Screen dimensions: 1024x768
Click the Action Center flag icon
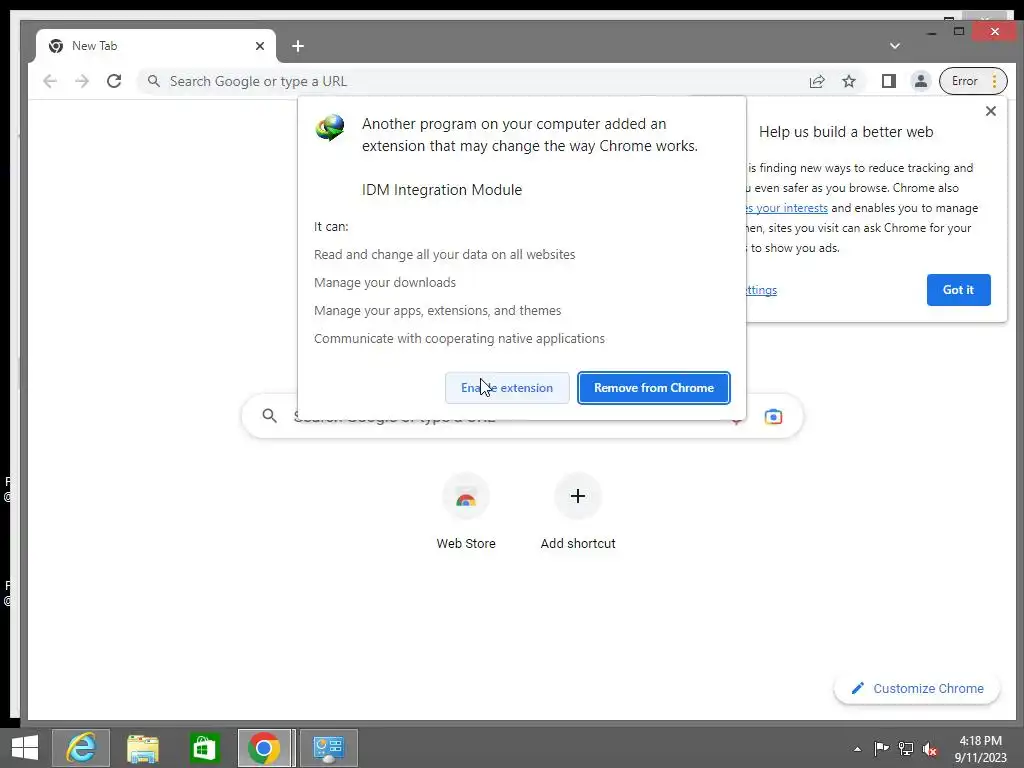[881, 748]
